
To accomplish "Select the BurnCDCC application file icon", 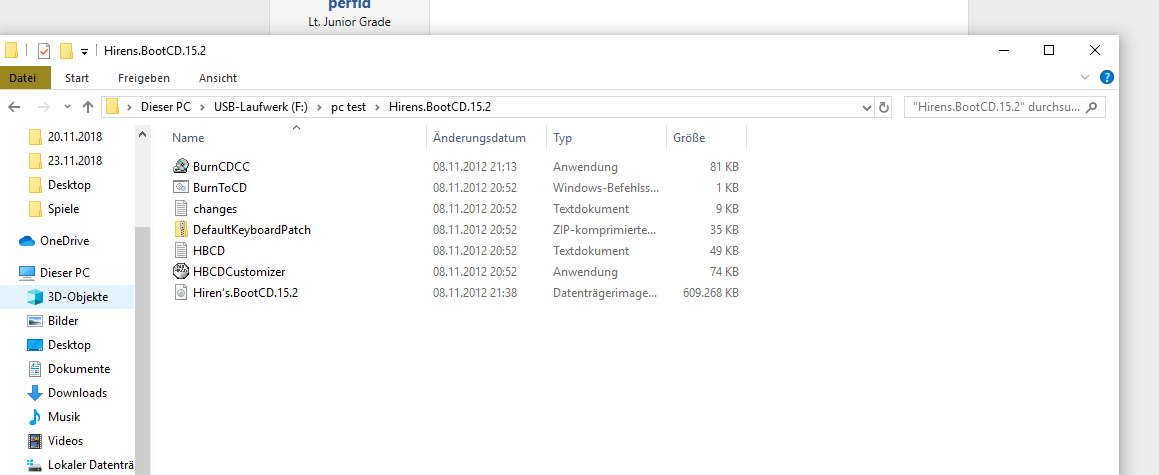I will 181,167.
